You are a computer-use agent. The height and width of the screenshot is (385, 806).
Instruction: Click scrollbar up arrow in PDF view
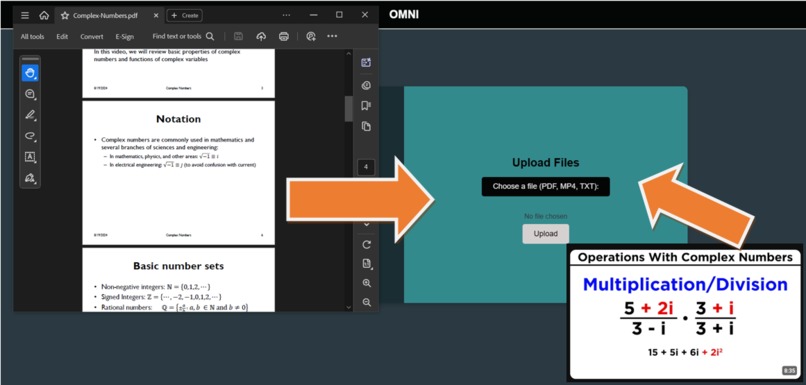point(349,53)
